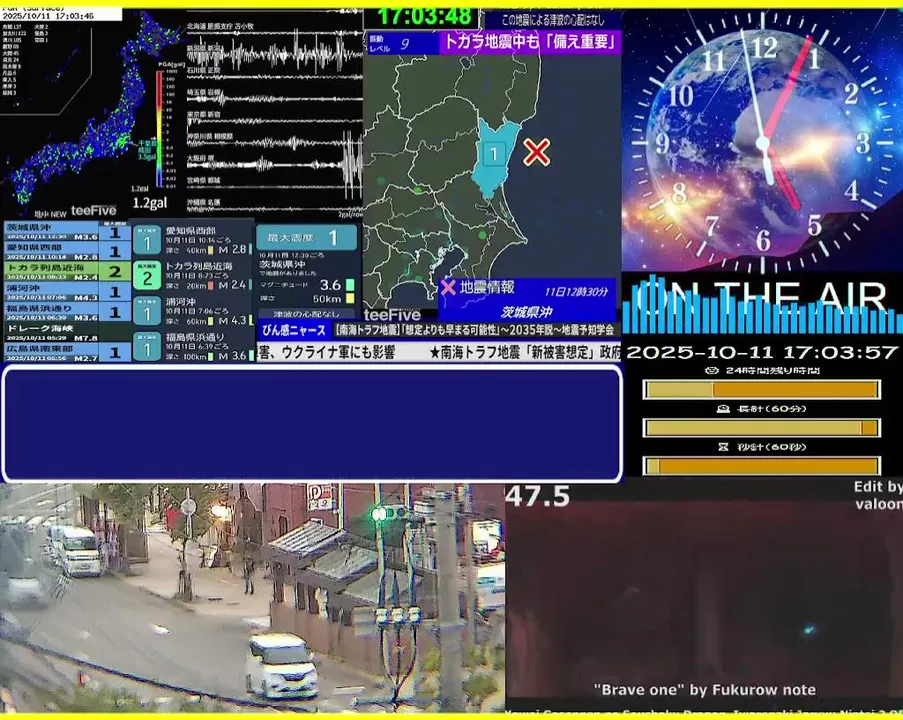Select the 茨城県沖 M3.6 row in earthquake list
Screen dimensions: 903x720
tap(68, 232)
